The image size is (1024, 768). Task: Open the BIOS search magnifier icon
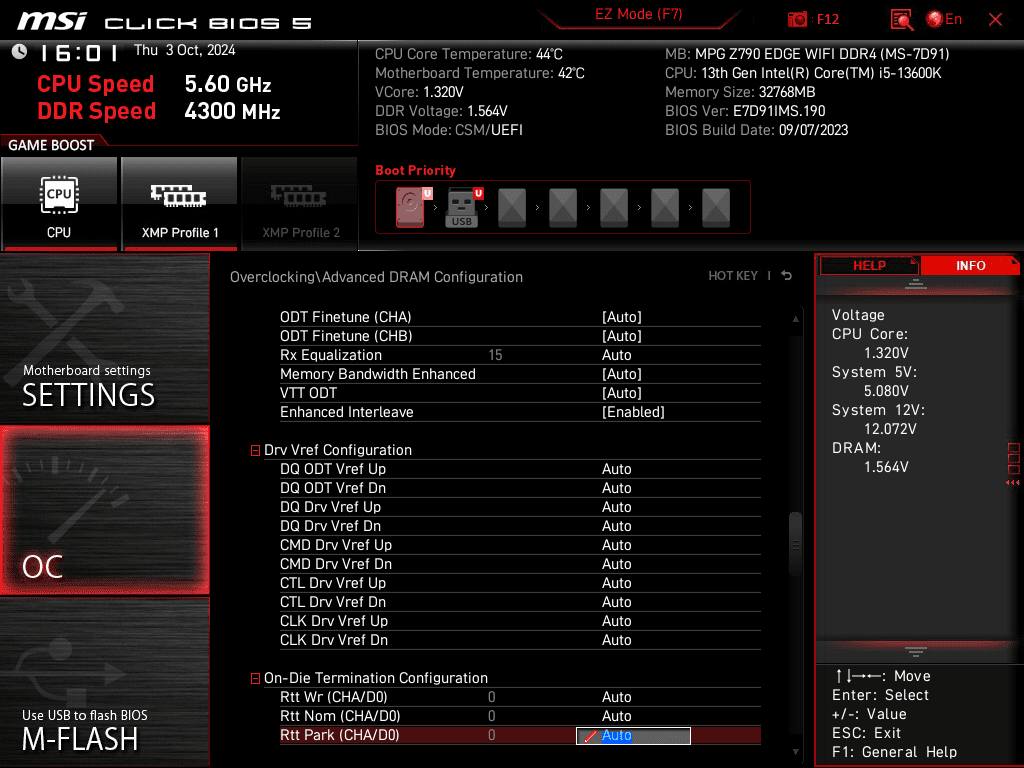click(901, 20)
